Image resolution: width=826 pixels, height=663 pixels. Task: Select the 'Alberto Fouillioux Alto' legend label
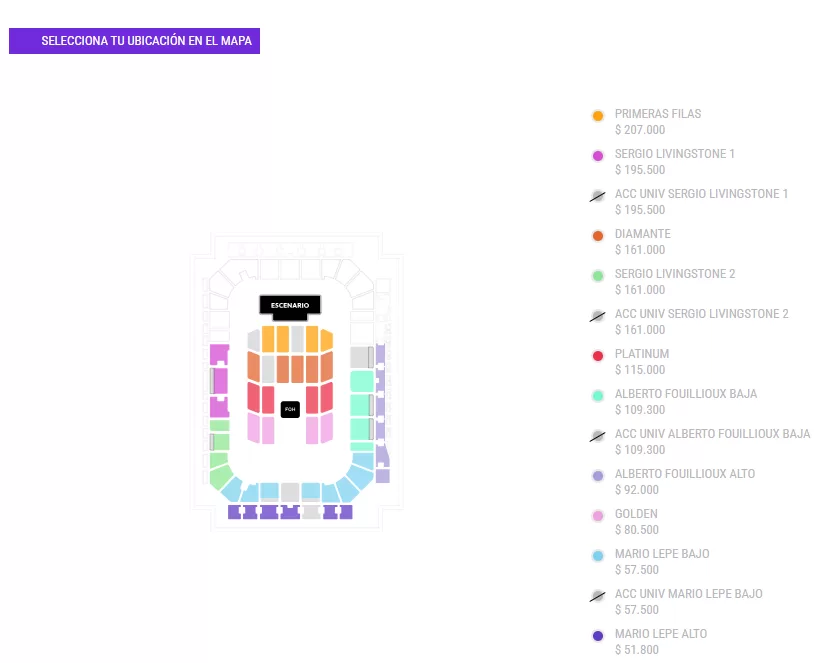[684, 474]
